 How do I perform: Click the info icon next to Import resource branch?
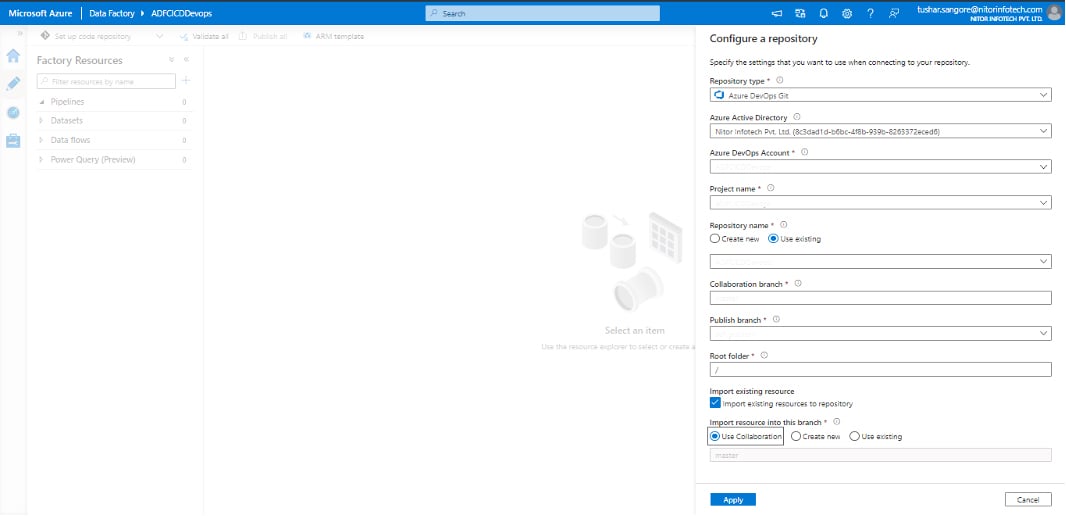(x=837, y=422)
